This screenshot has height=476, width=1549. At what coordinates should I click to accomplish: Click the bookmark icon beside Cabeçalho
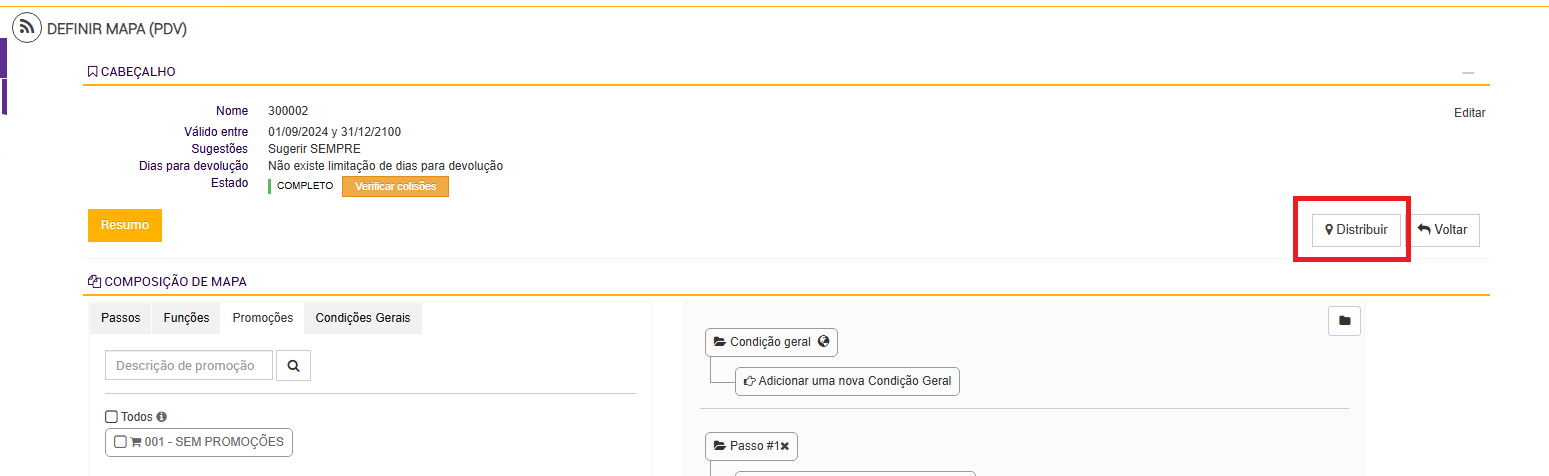tap(92, 72)
